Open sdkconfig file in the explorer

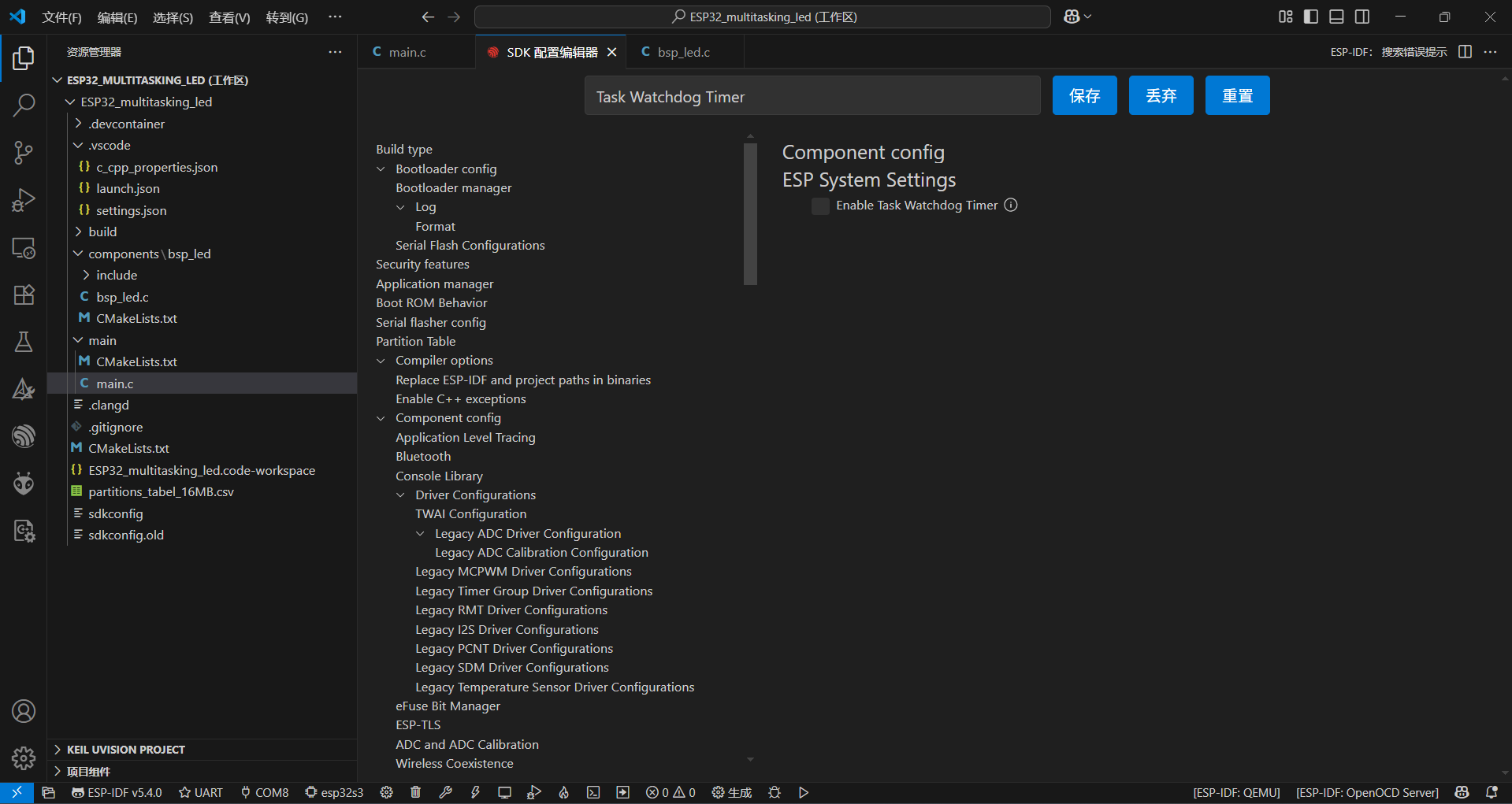pos(116,513)
